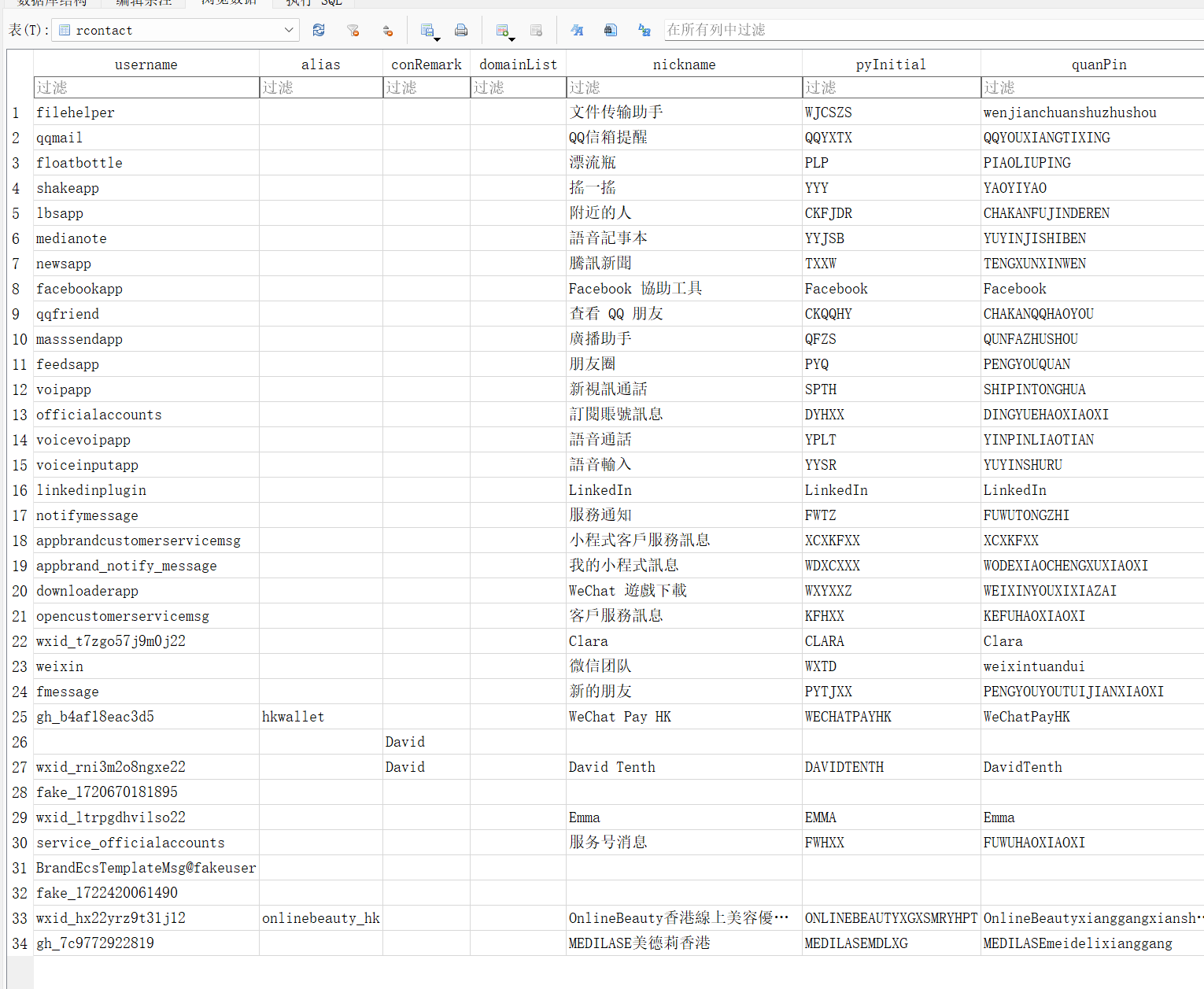
Task: Select the '微信团队' nickname cell
Action: point(684,666)
